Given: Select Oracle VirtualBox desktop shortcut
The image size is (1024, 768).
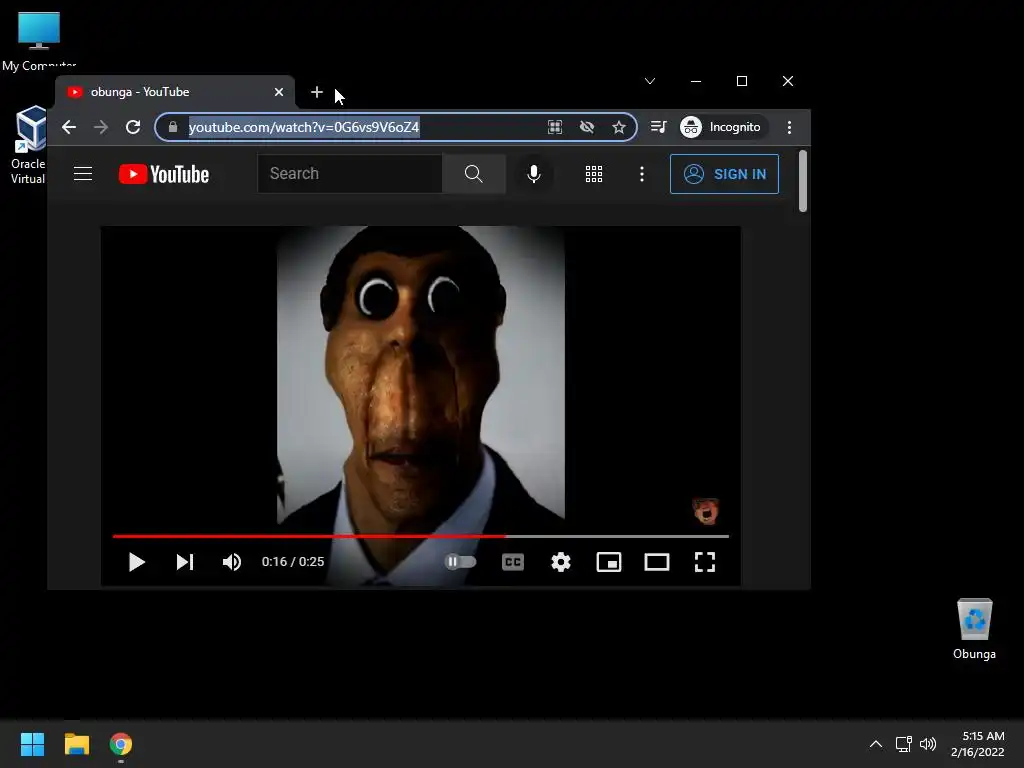Looking at the screenshot, I should pos(29,145).
